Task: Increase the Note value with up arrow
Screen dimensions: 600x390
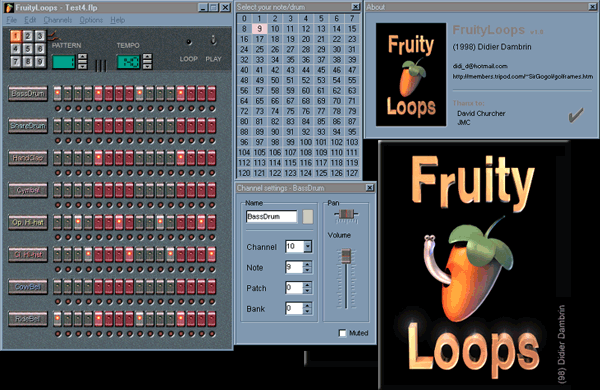Action: pyautogui.click(x=307, y=264)
